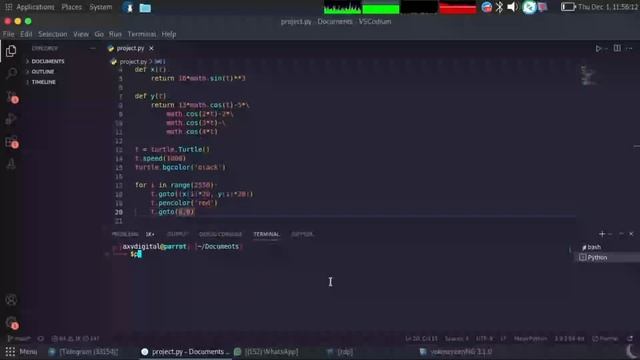Image resolution: width=640 pixels, height=360 pixels.
Task: Open the Edit menu
Action: [x=26, y=34]
